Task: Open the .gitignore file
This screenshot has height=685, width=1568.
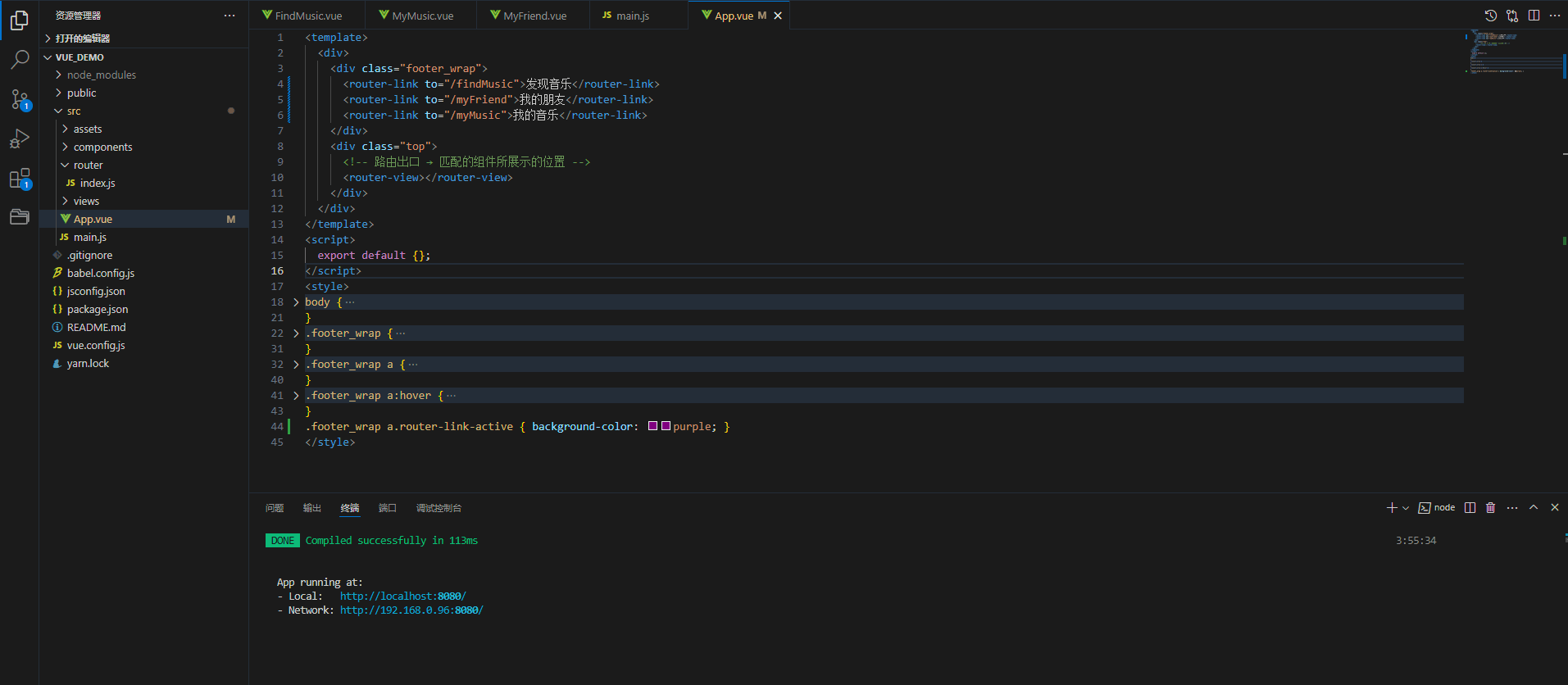Action: pos(143,255)
